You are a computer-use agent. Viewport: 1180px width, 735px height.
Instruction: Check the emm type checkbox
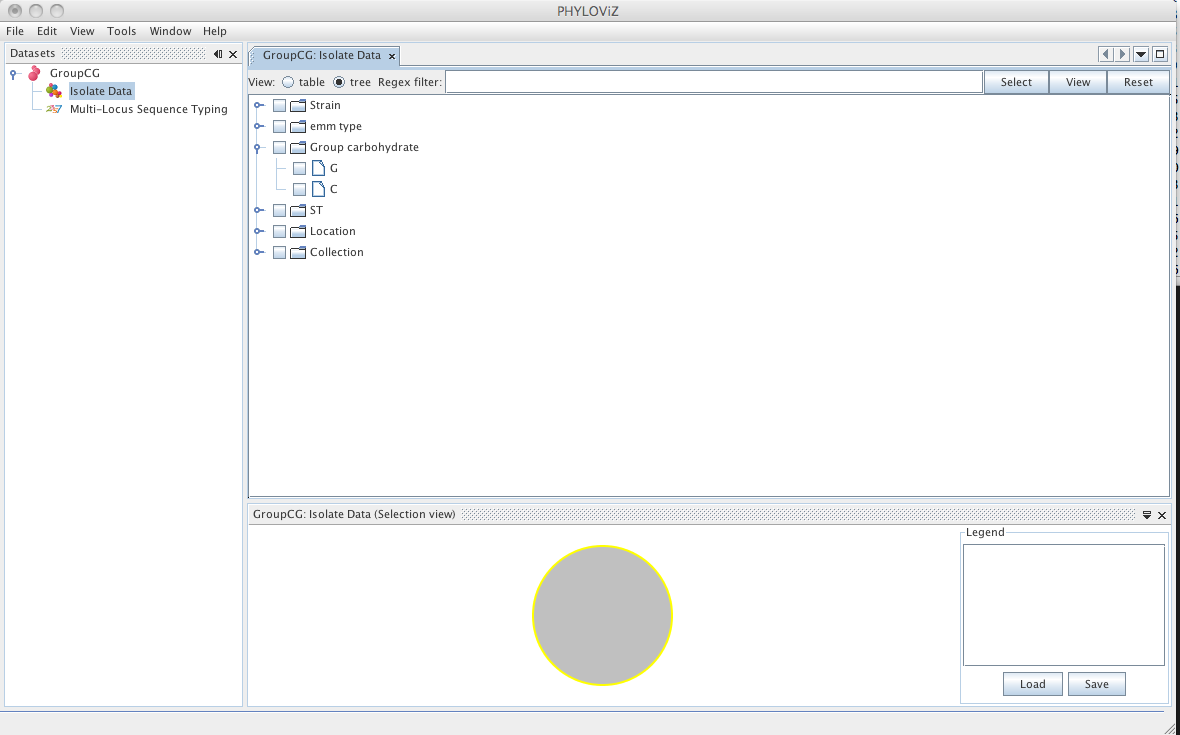279,126
